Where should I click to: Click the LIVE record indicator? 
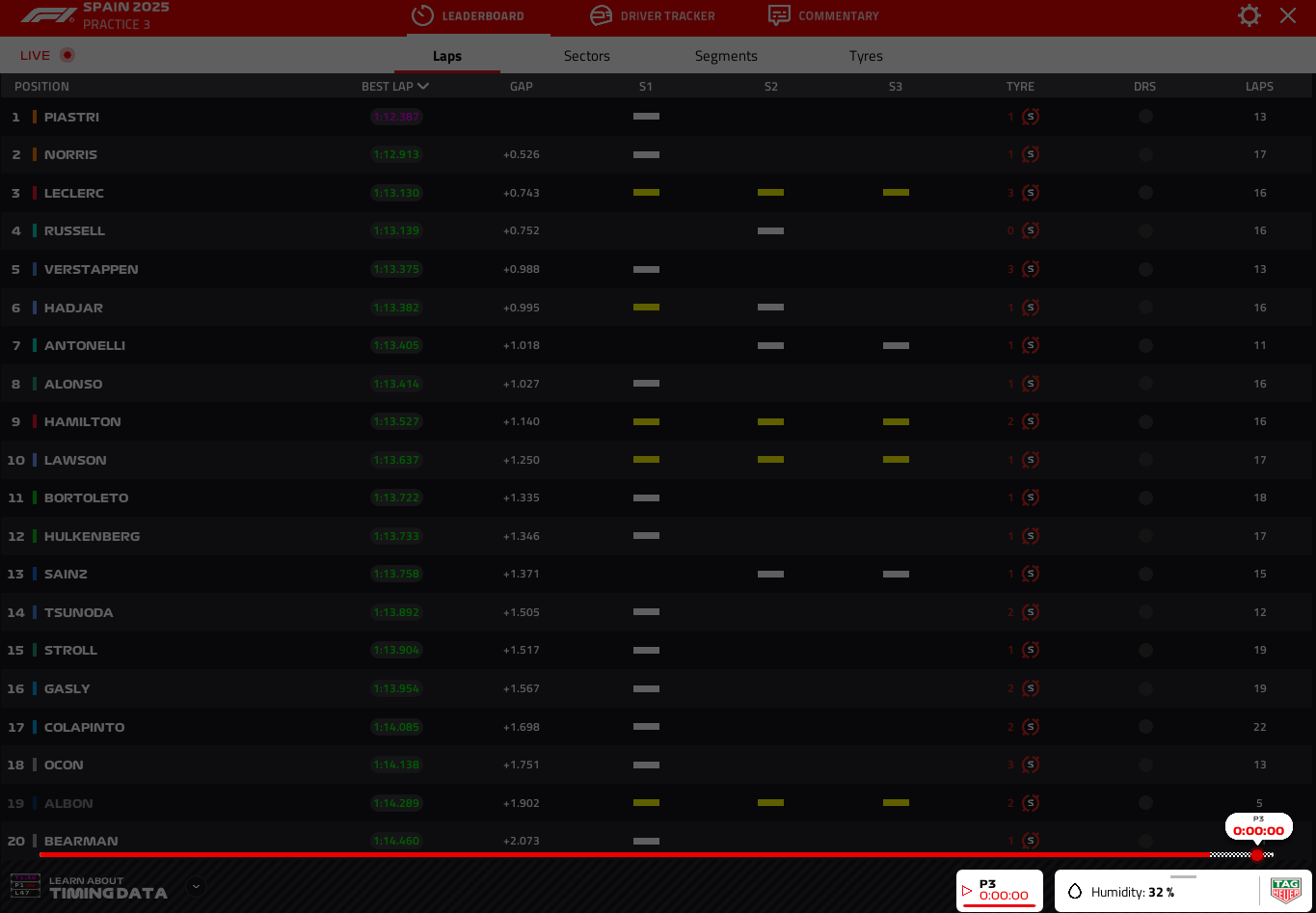pyautogui.click(x=67, y=55)
